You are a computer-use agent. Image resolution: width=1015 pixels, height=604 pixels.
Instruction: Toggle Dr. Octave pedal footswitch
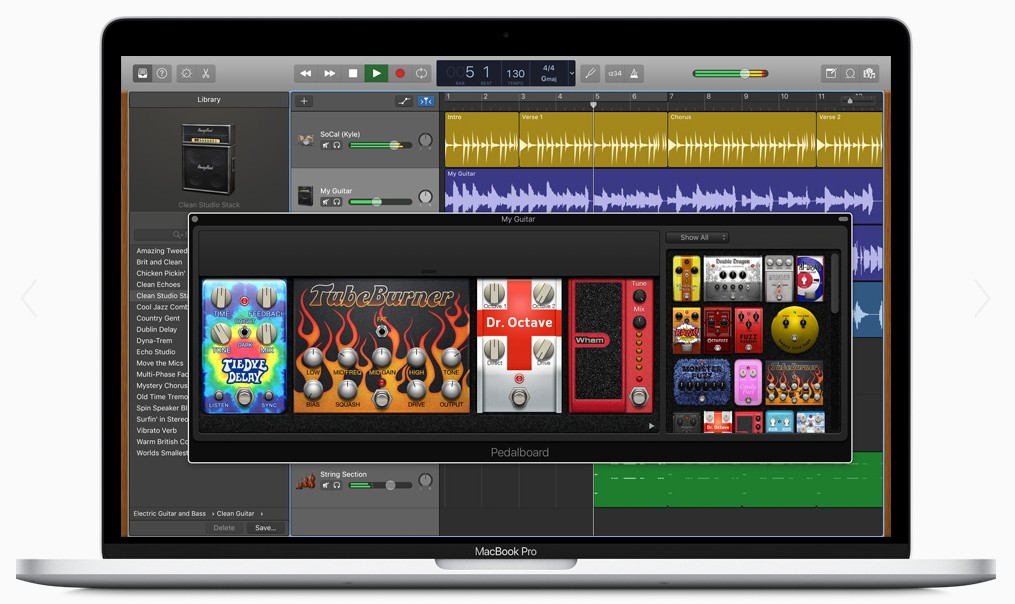coord(519,397)
